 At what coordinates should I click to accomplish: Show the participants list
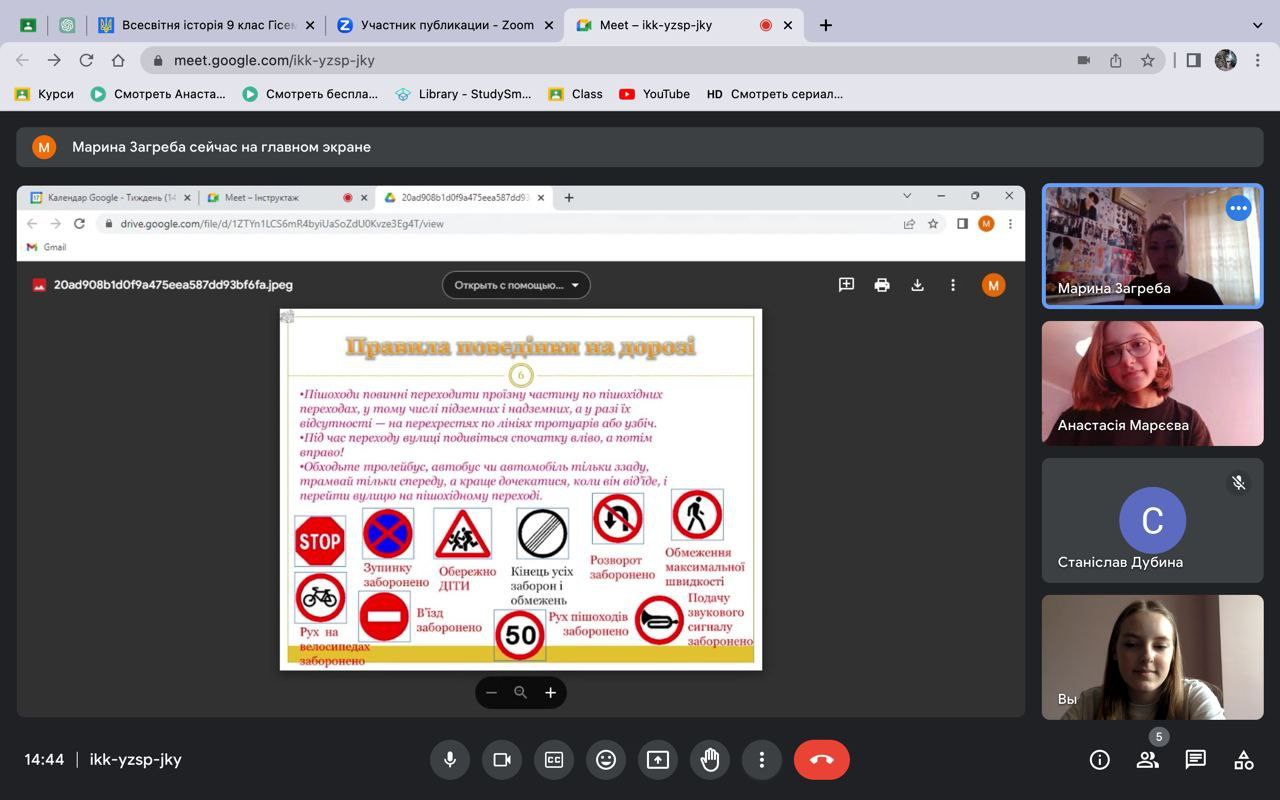1147,760
